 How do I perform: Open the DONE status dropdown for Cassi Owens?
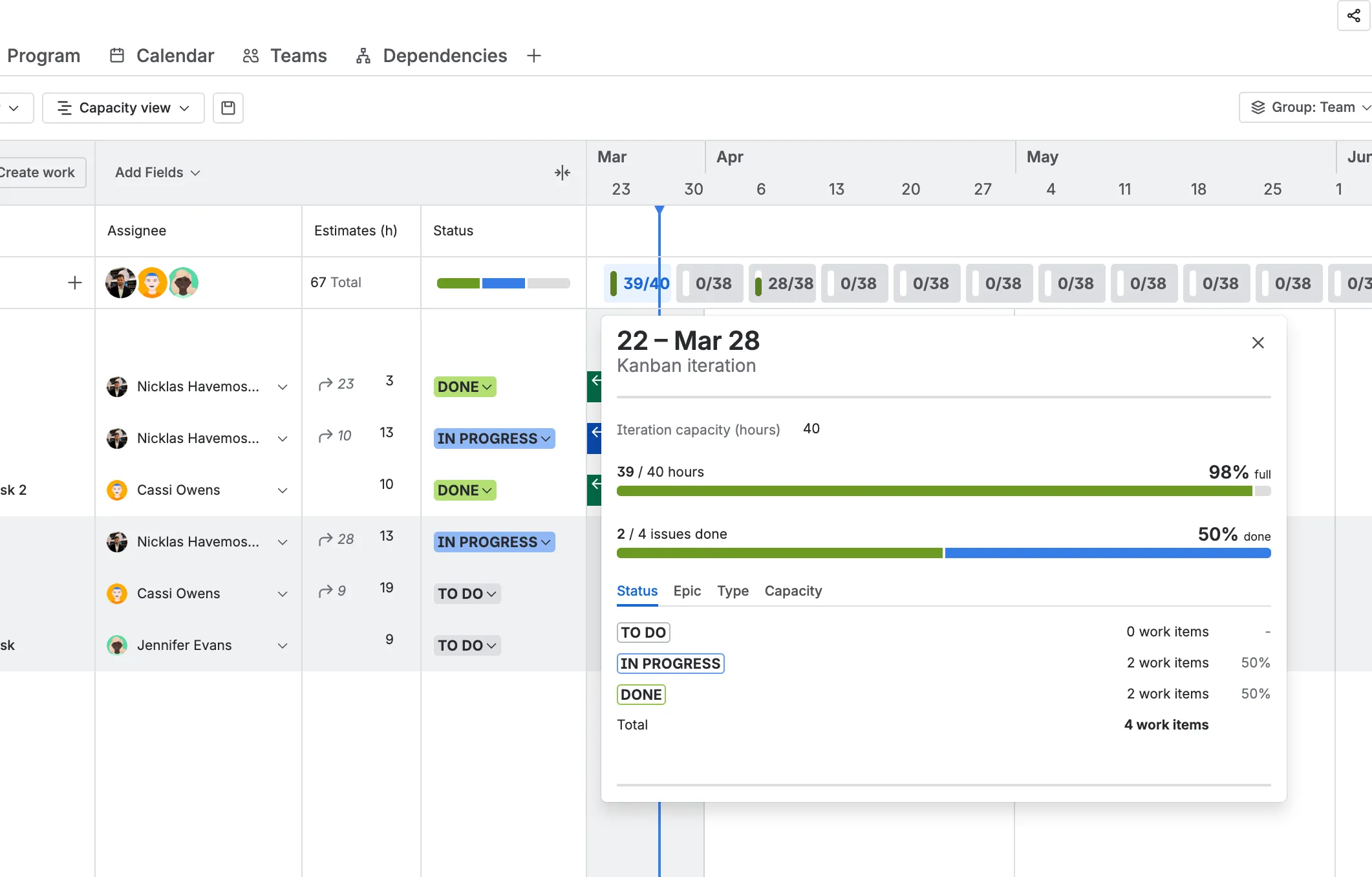(x=464, y=490)
